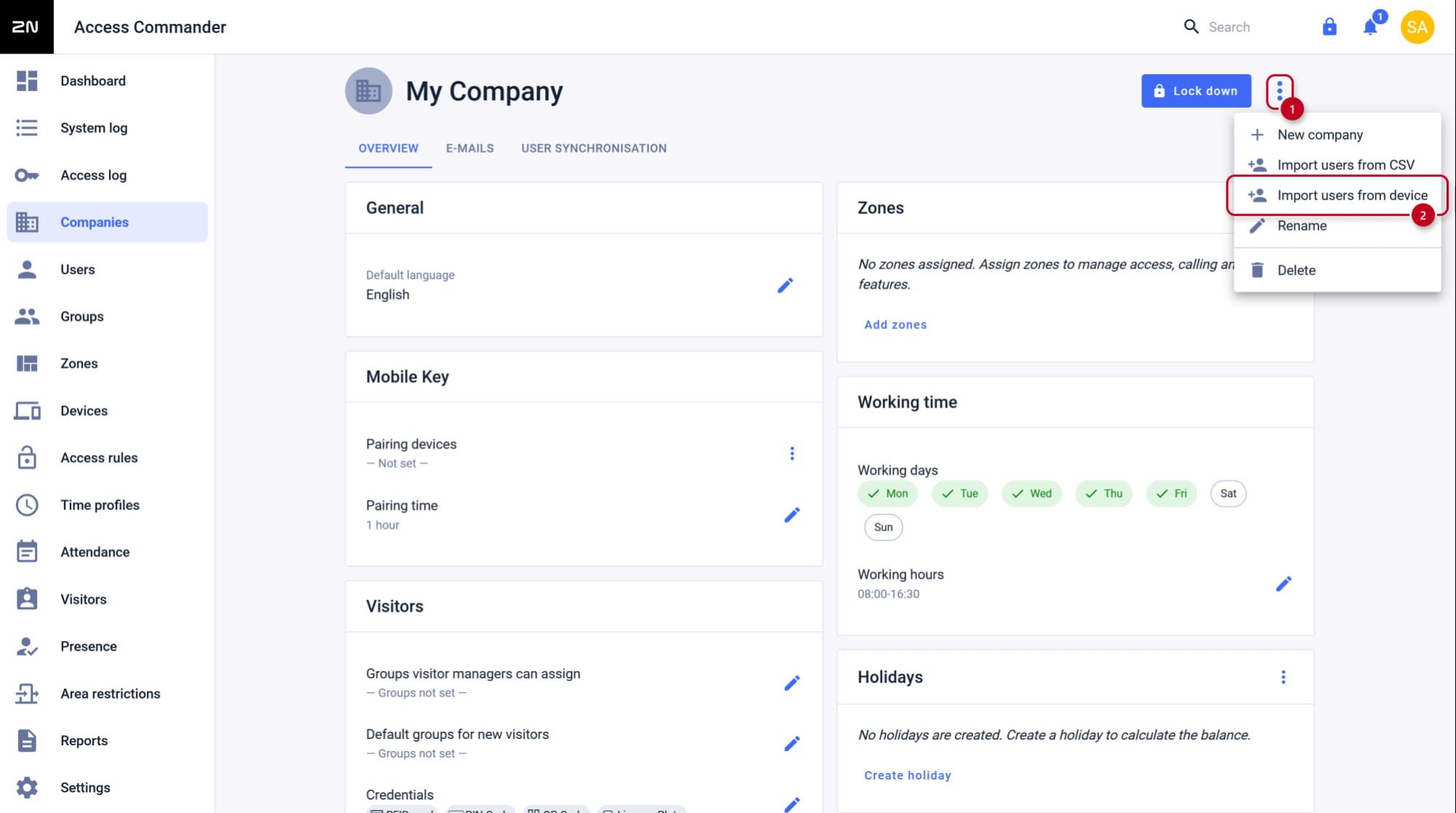
Task: Edit Default language with pencil icon
Action: click(x=785, y=285)
